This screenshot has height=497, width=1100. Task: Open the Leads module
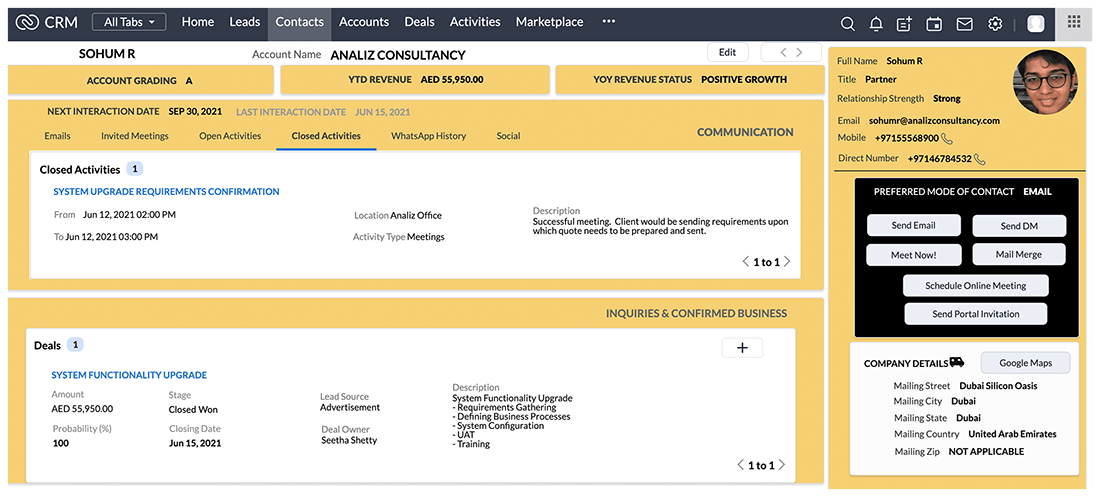[245, 22]
